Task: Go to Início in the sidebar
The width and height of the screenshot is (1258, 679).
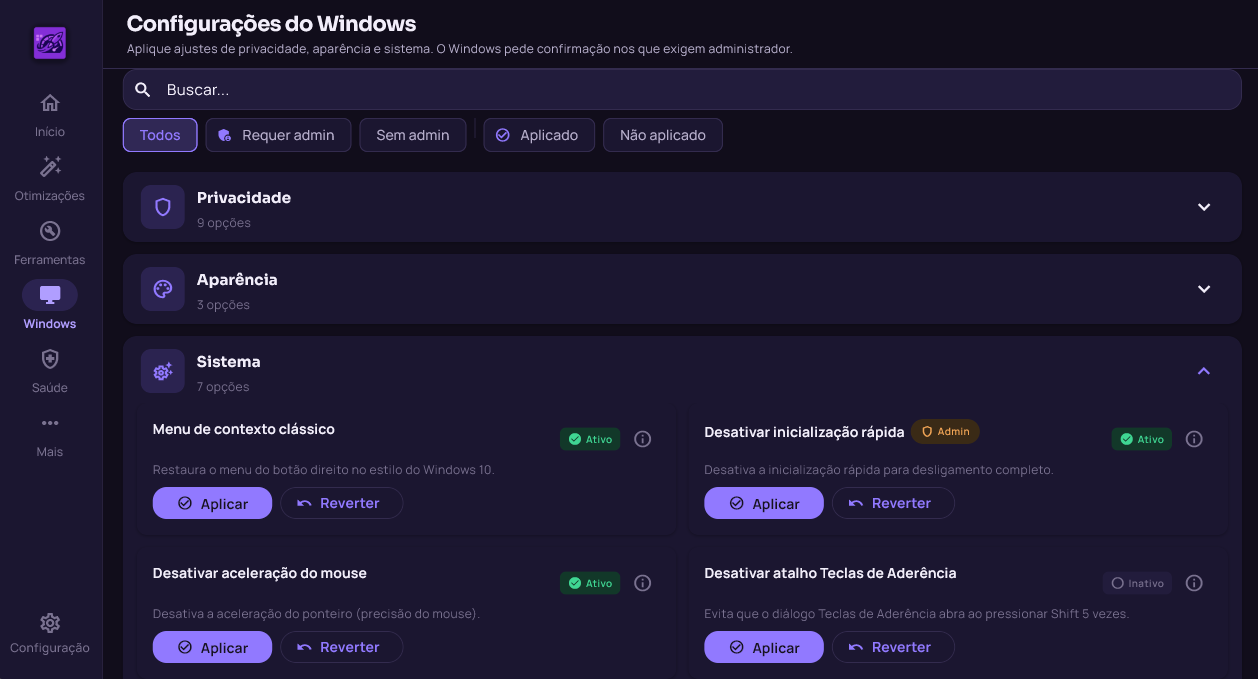Action: click(50, 115)
